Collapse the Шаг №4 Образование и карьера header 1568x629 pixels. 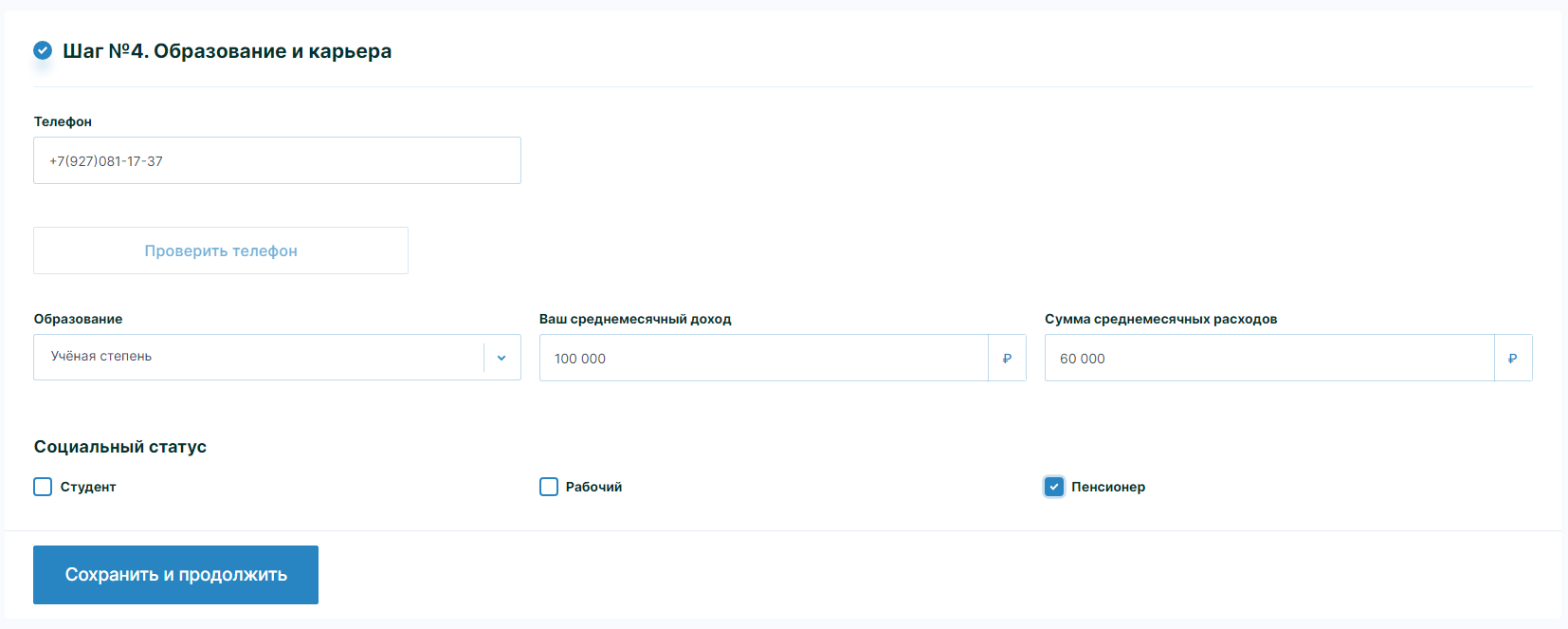(227, 51)
